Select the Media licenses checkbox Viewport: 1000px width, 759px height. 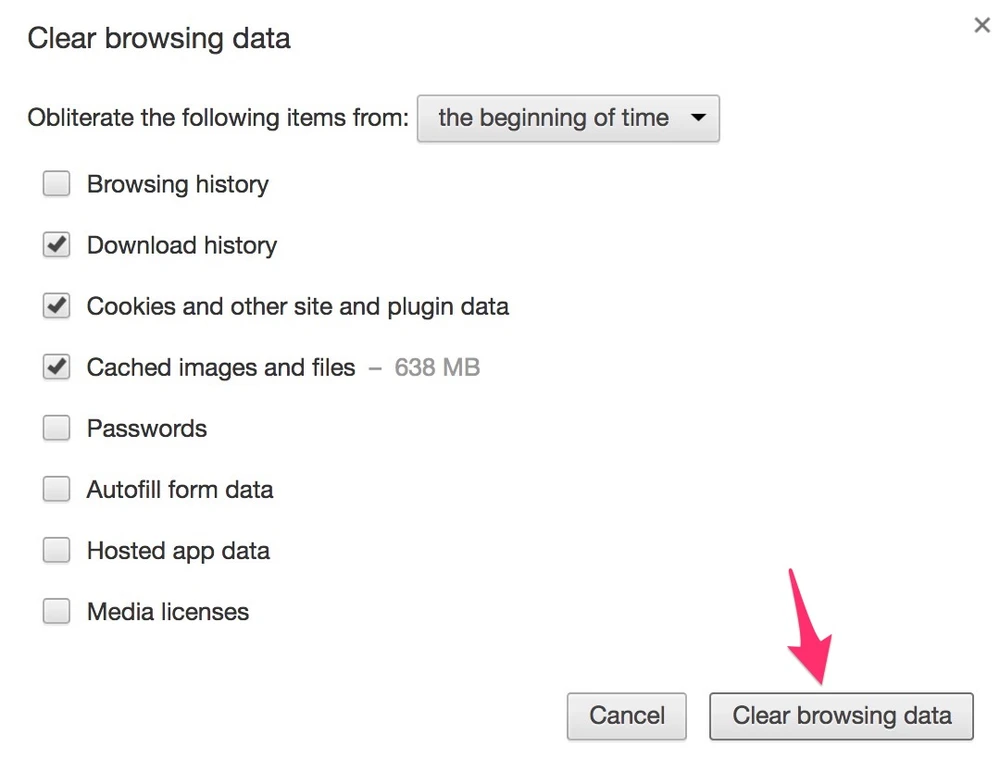[57, 611]
